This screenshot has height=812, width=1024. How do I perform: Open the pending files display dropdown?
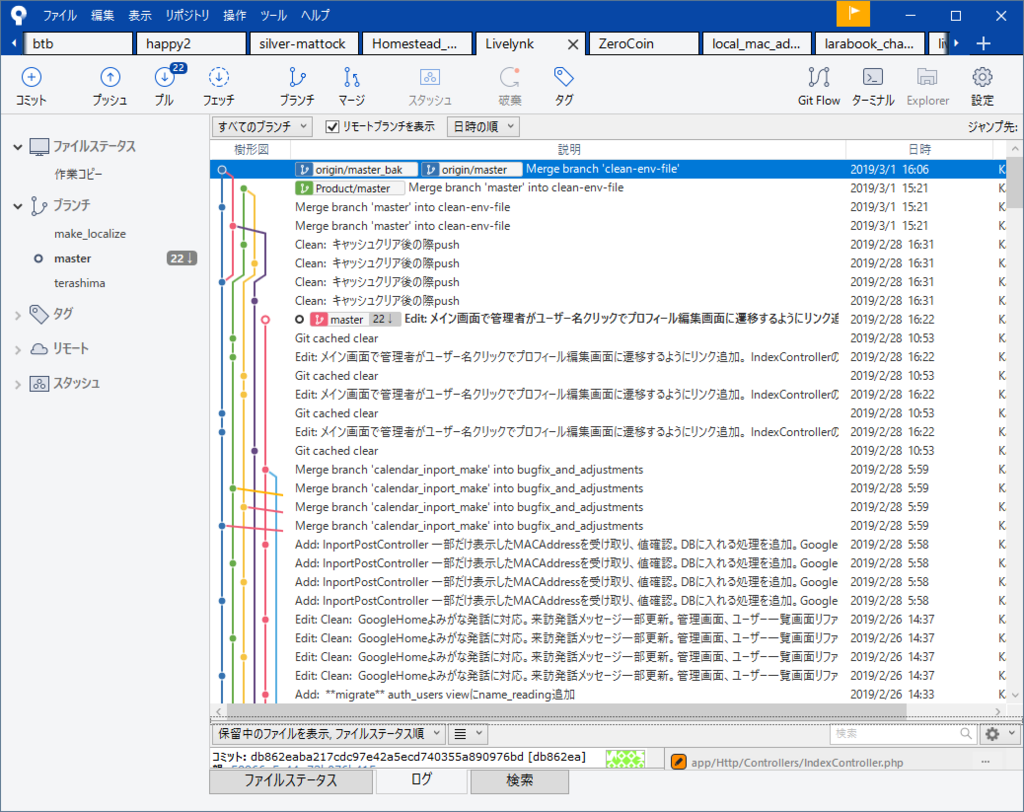pyautogui.click(x=328, y=734)
